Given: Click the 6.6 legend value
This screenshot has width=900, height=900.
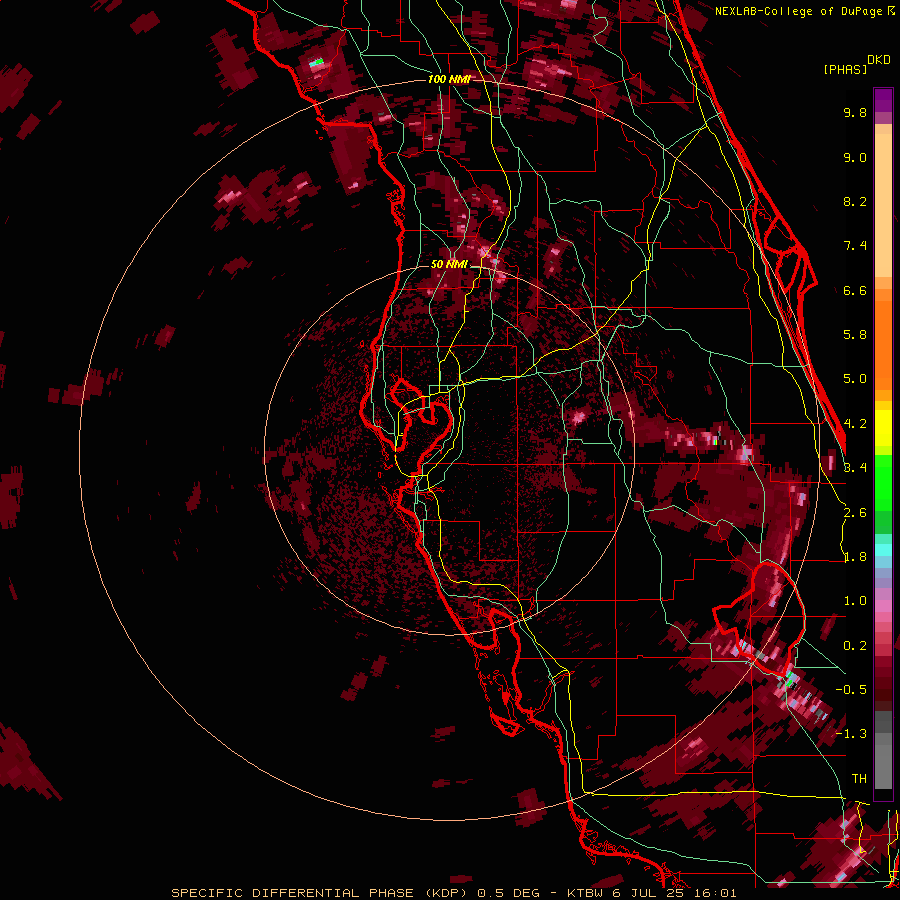Looking at the screenshot, I should point(855,290).
